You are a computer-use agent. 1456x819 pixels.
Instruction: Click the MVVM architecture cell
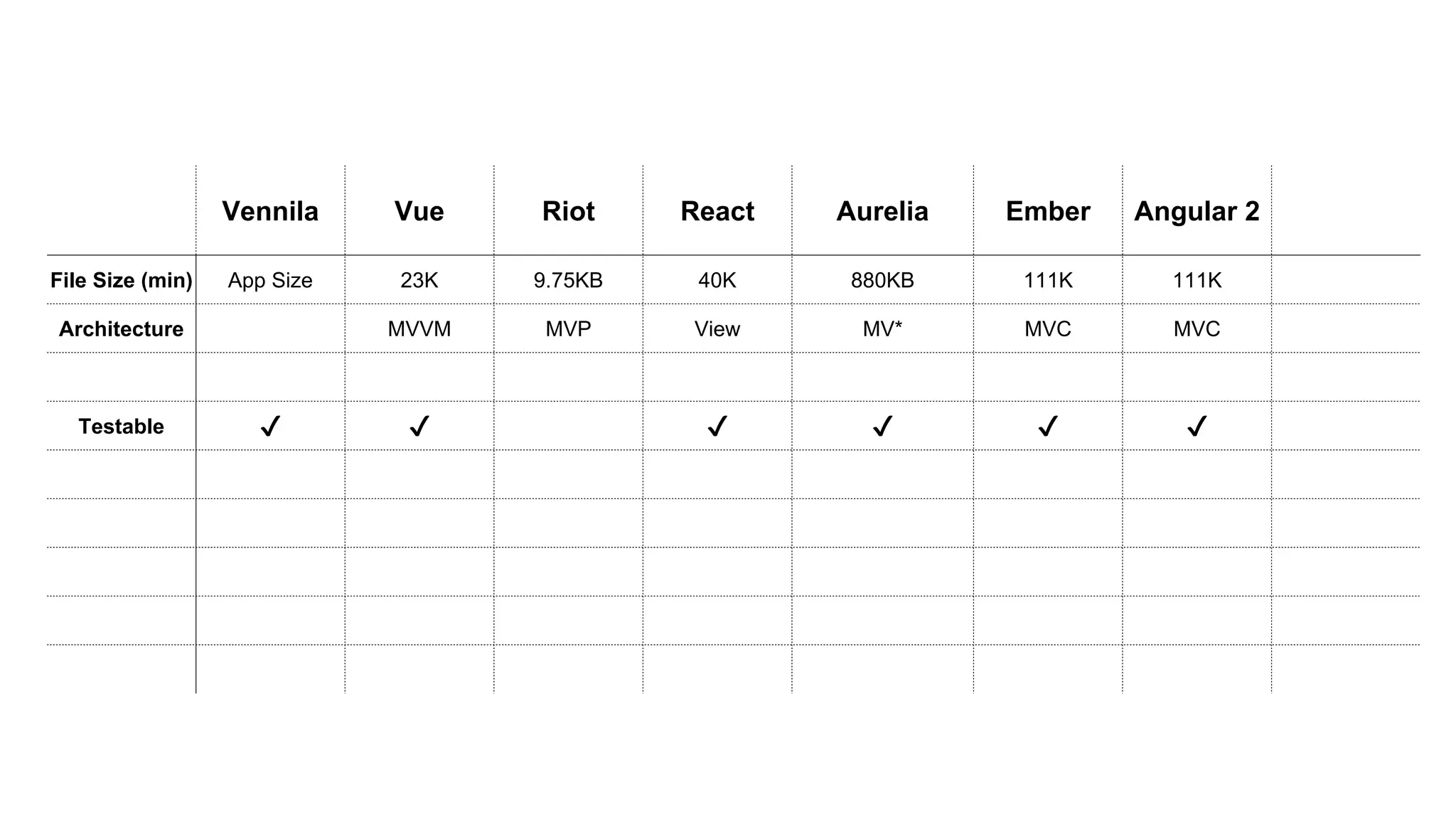click(419, 328)
